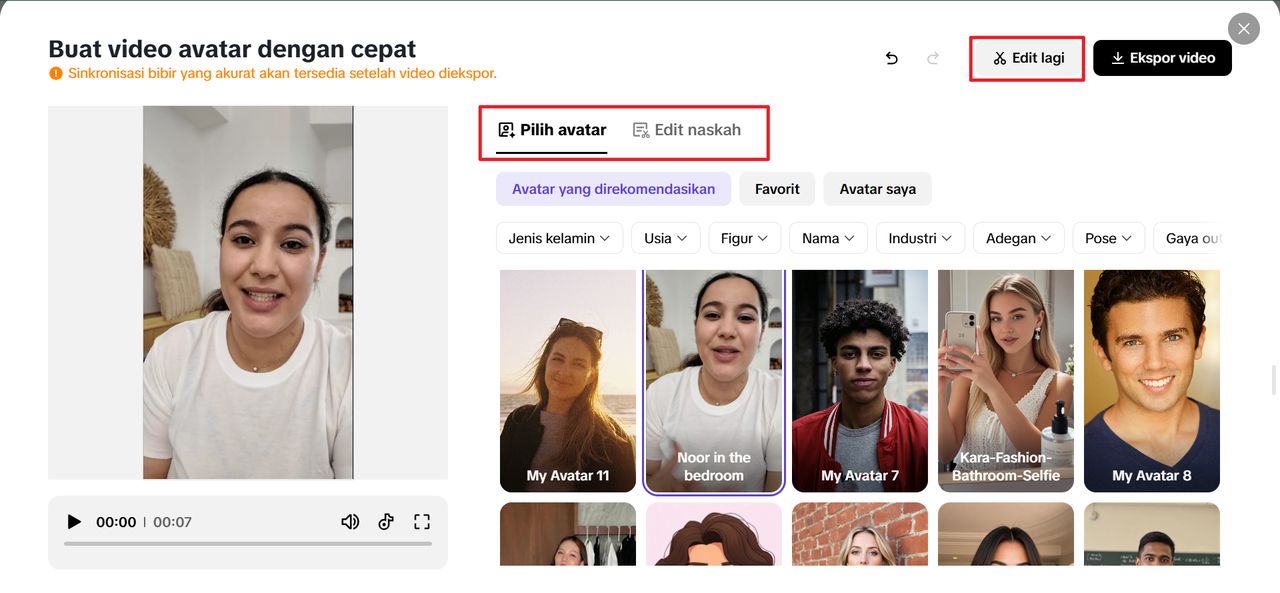This screenshot has height=593, width=1280.
Task: Click the TikTok icon in player
Action: [x=386, y=522]
